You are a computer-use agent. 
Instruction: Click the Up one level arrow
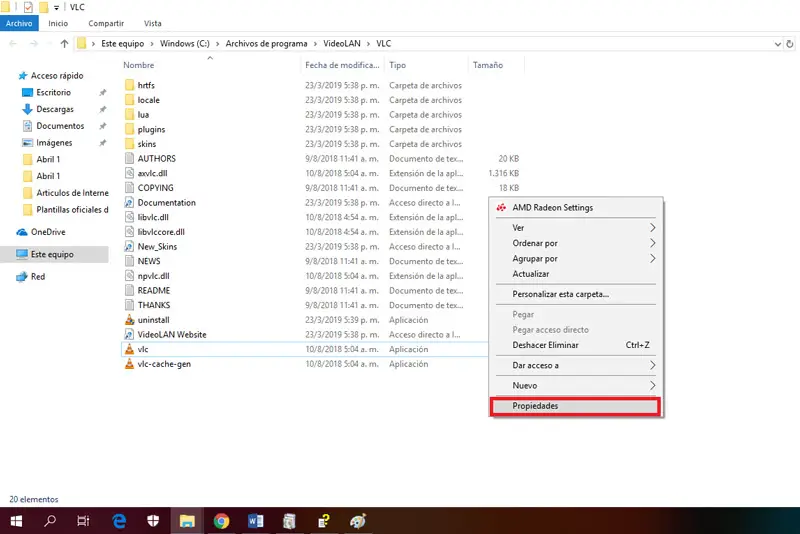(64, 44)
